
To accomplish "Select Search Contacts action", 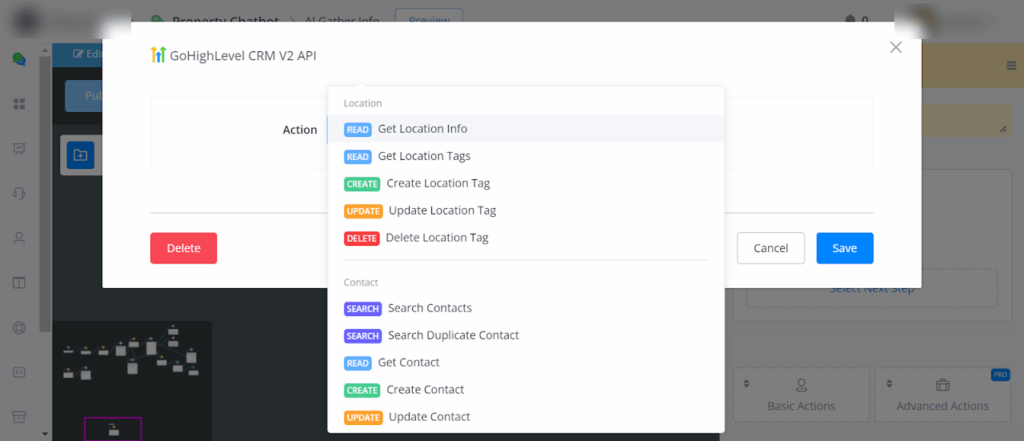I will [x=429, y=308].
